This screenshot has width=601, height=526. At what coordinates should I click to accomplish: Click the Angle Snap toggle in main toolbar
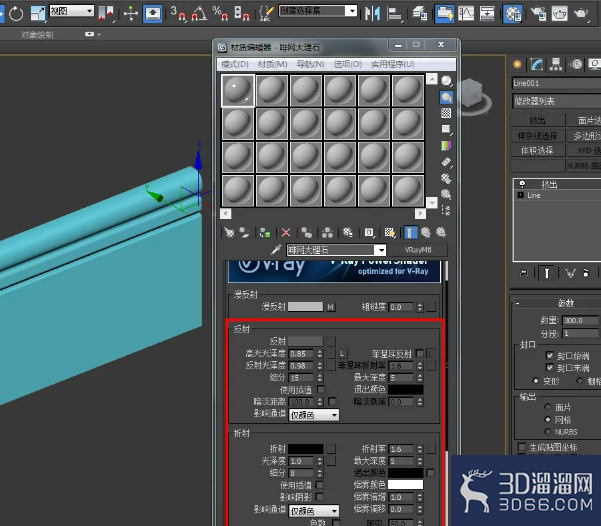(x=199, y=13)
